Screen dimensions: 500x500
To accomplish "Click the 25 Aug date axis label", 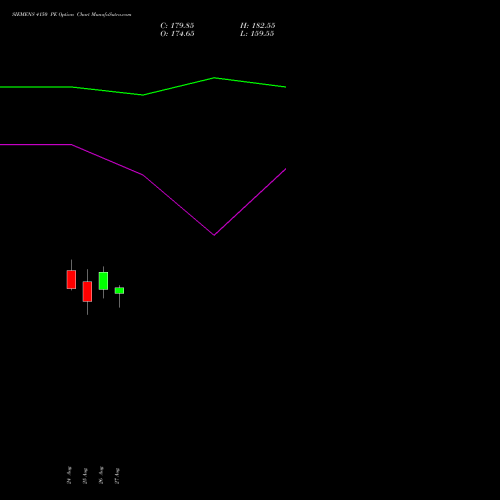I will [85, 476].
